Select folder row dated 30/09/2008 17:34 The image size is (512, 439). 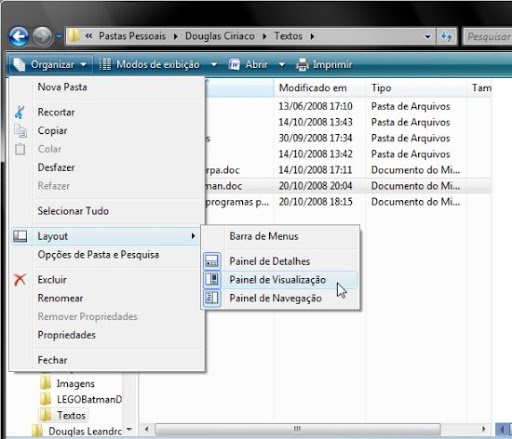coord(315,138)
